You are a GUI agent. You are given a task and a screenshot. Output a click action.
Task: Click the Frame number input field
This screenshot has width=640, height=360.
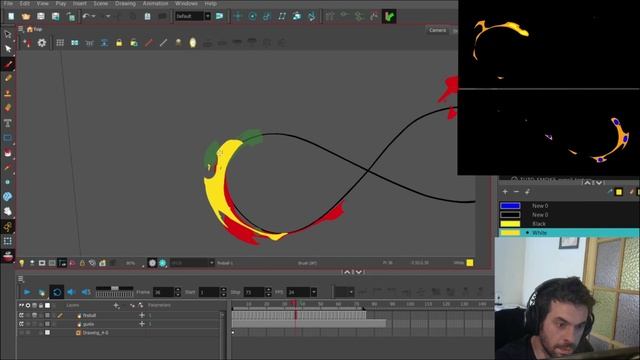click(x=163, y=292)
